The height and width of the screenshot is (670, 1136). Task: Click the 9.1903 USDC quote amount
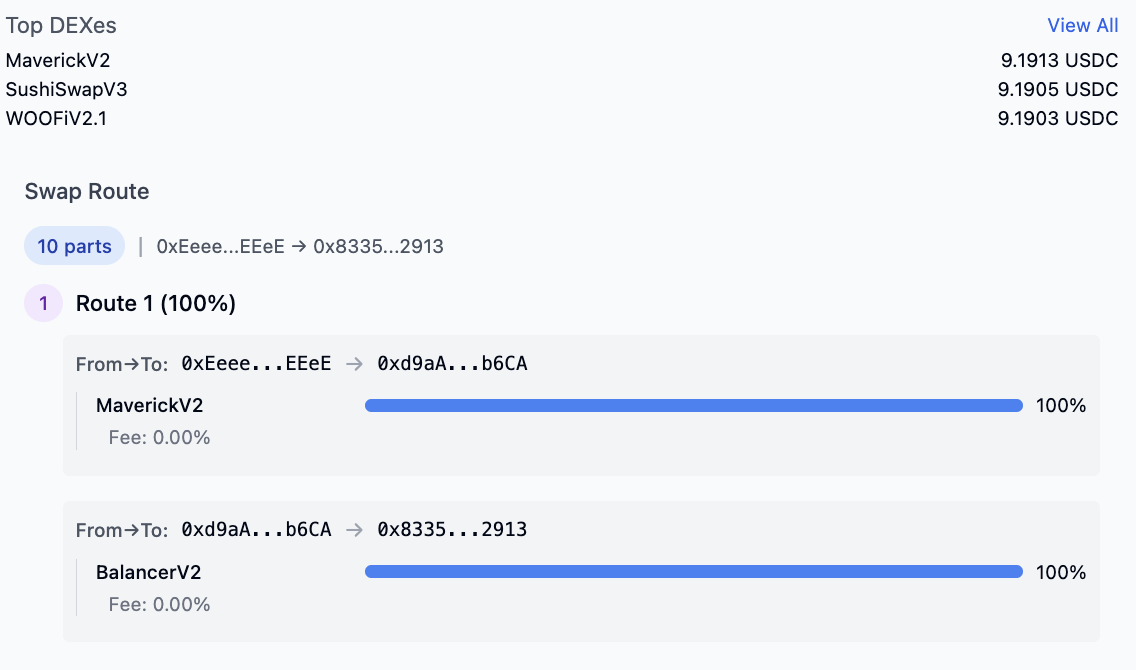point(1058,118)
